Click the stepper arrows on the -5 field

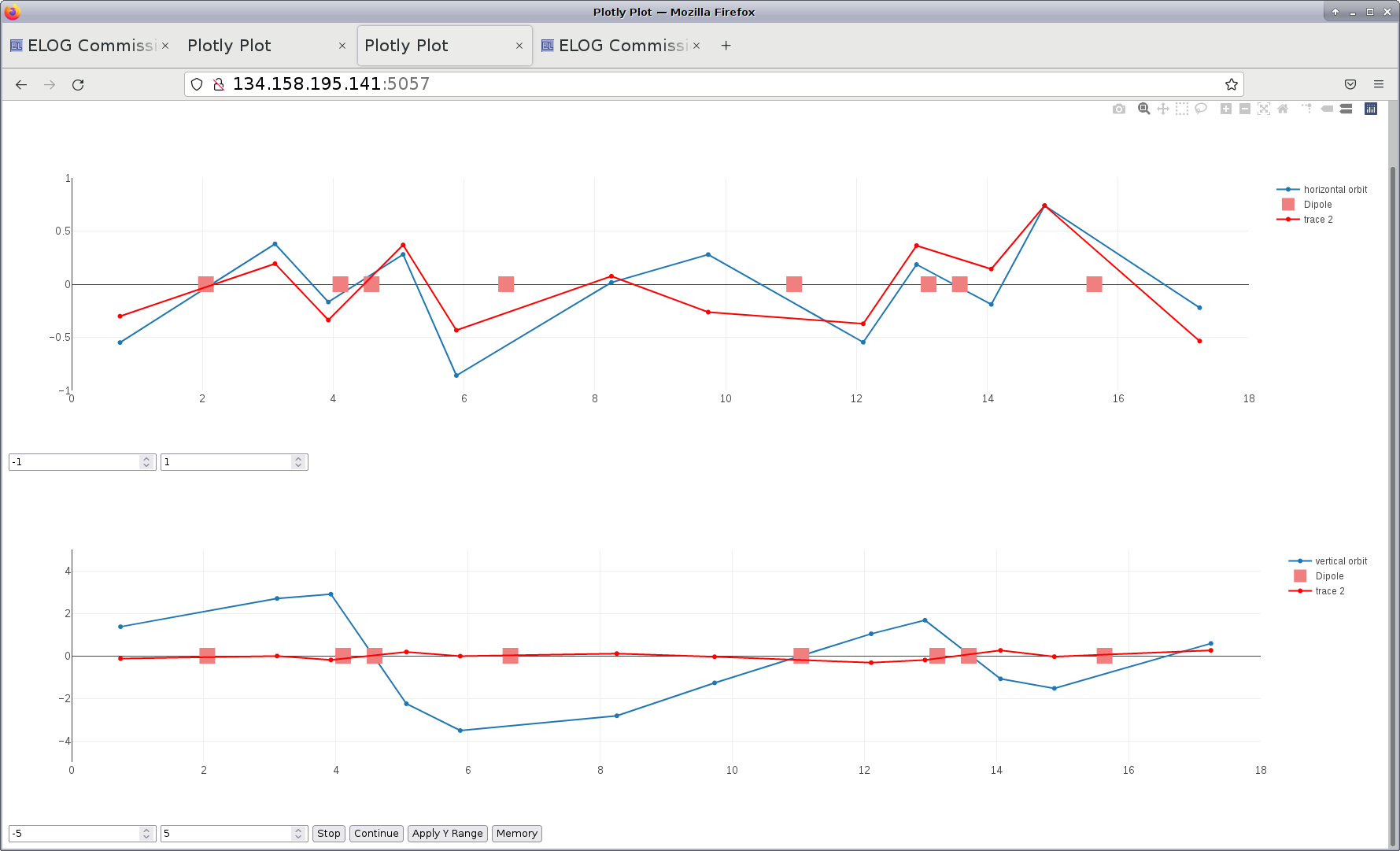tap(146, 834)
